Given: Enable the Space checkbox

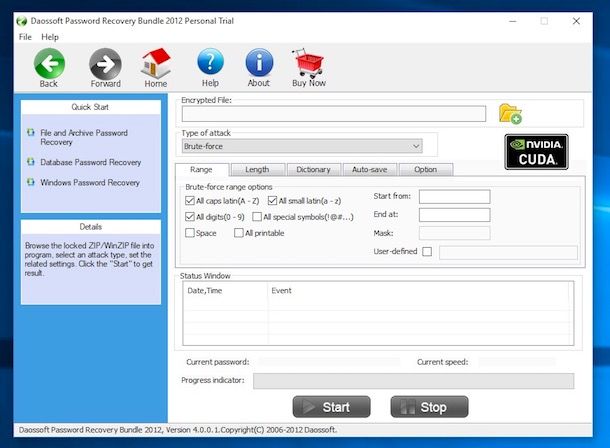Looking at the screenshot, I should [x=190, y=233].
